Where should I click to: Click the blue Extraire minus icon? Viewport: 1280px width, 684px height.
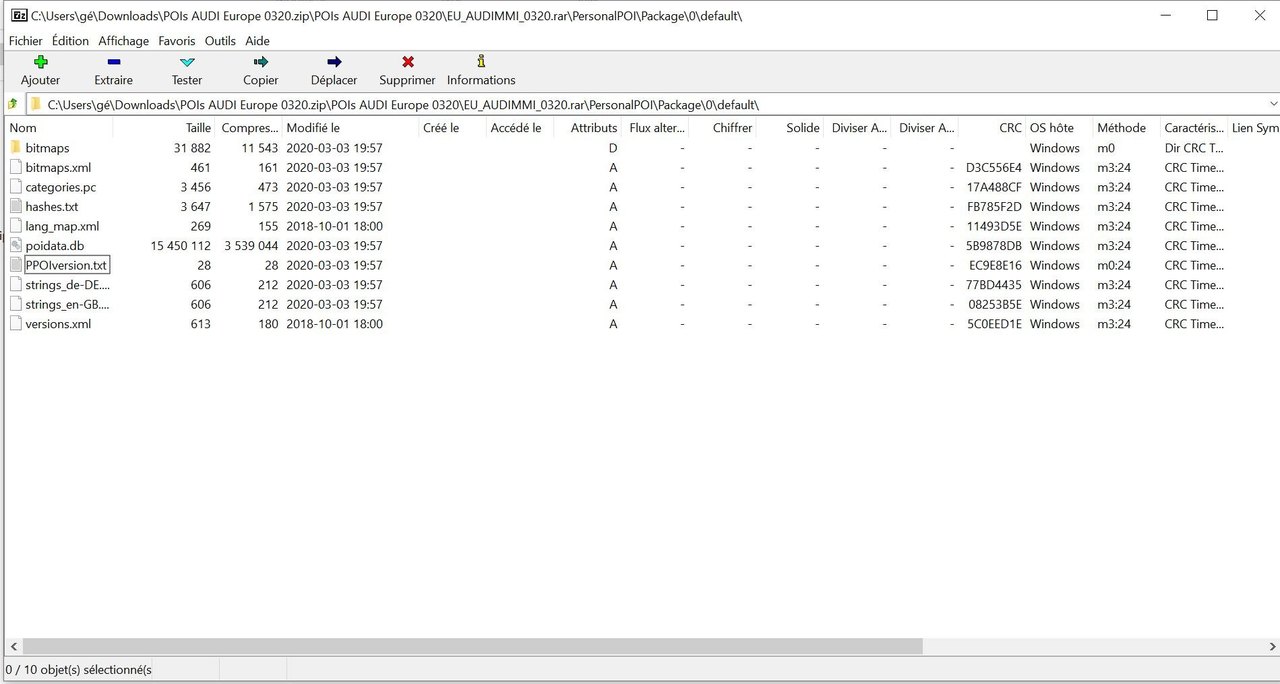113,62
